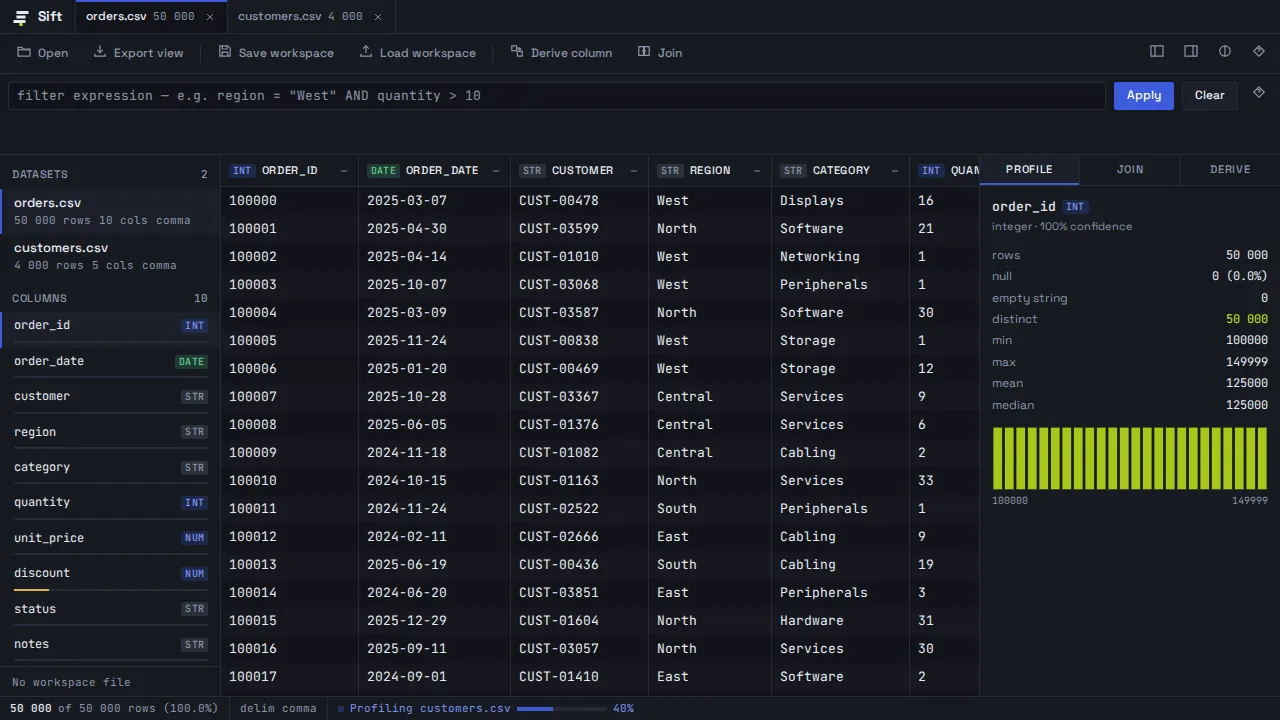Click the "delim comma" status entry
The height and width of the screenshot is (720, 1280).
[278, 708]
